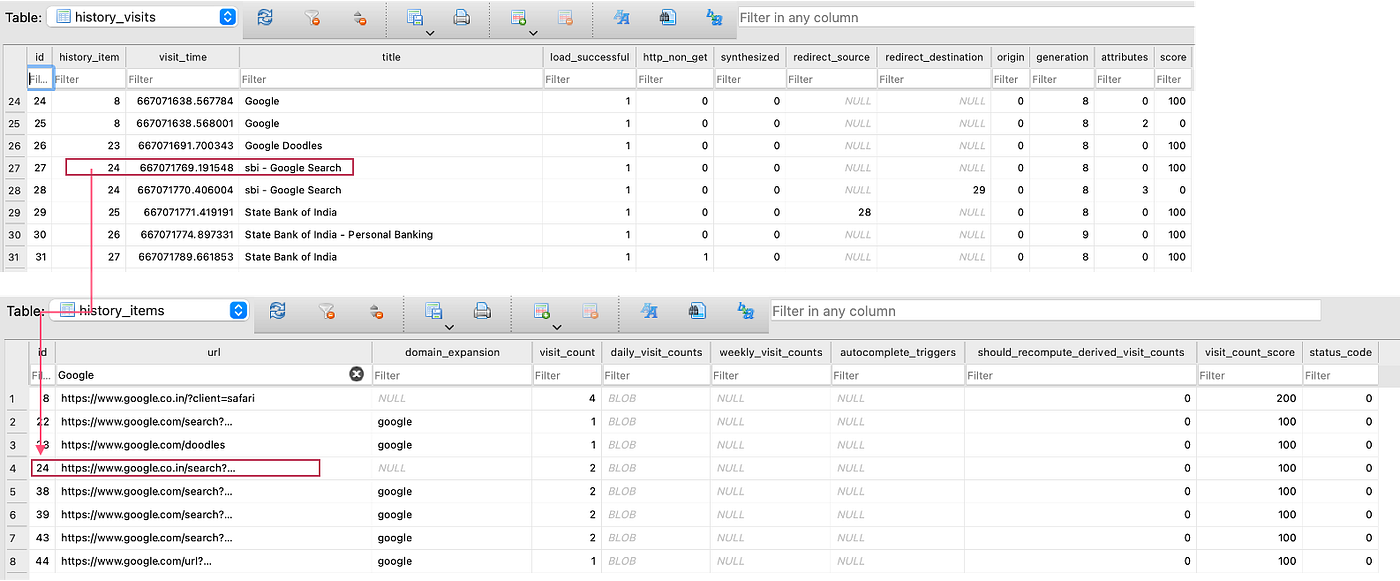Click the score column header
This screenshot has width=1400, height=581.
1172,57
